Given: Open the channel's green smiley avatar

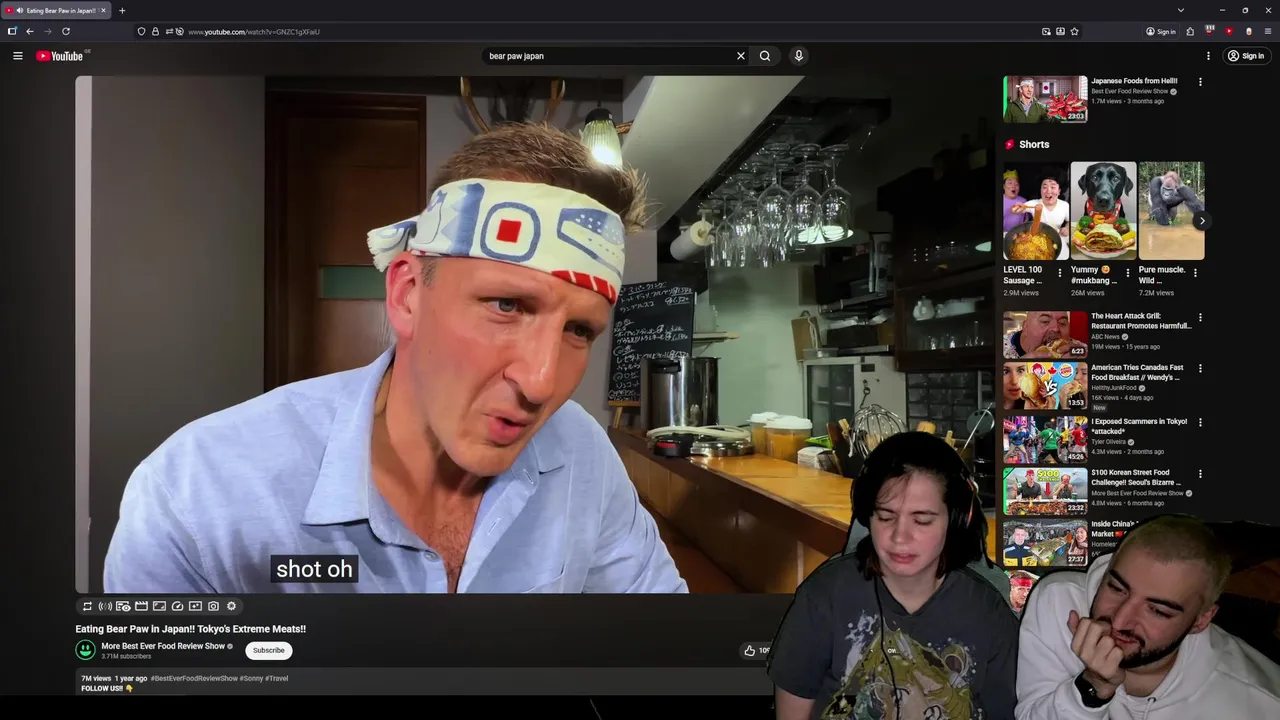Looking at the screenshot, I should (85, 650).
